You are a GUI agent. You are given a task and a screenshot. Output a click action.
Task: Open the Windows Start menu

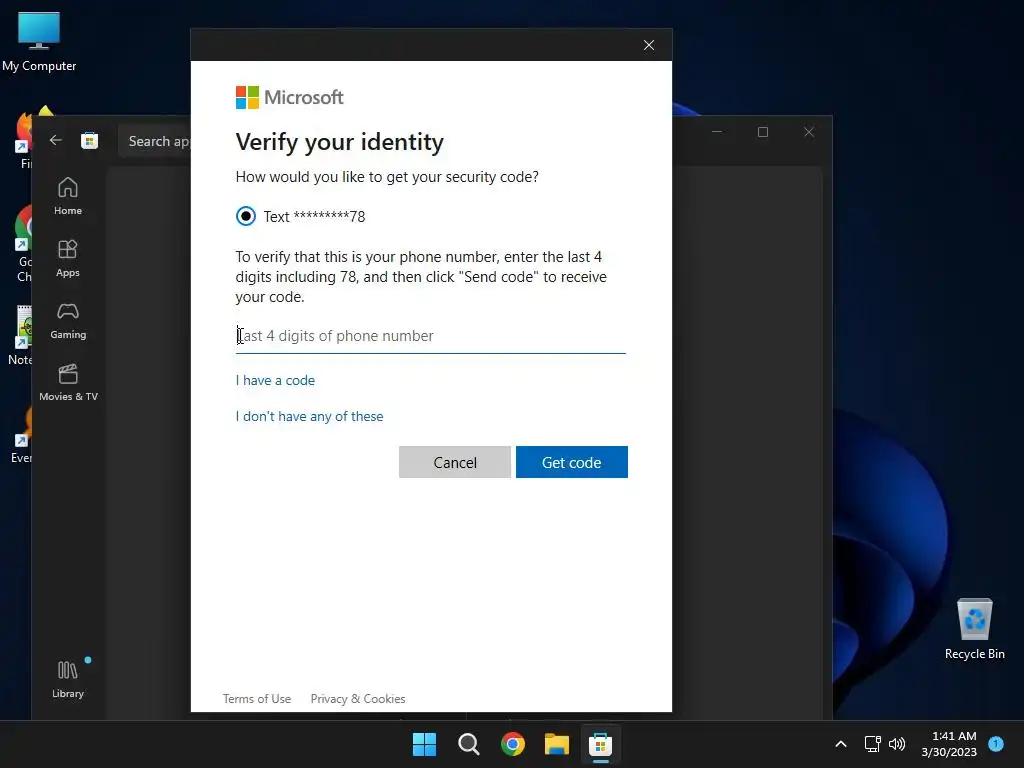pos(424,744)
